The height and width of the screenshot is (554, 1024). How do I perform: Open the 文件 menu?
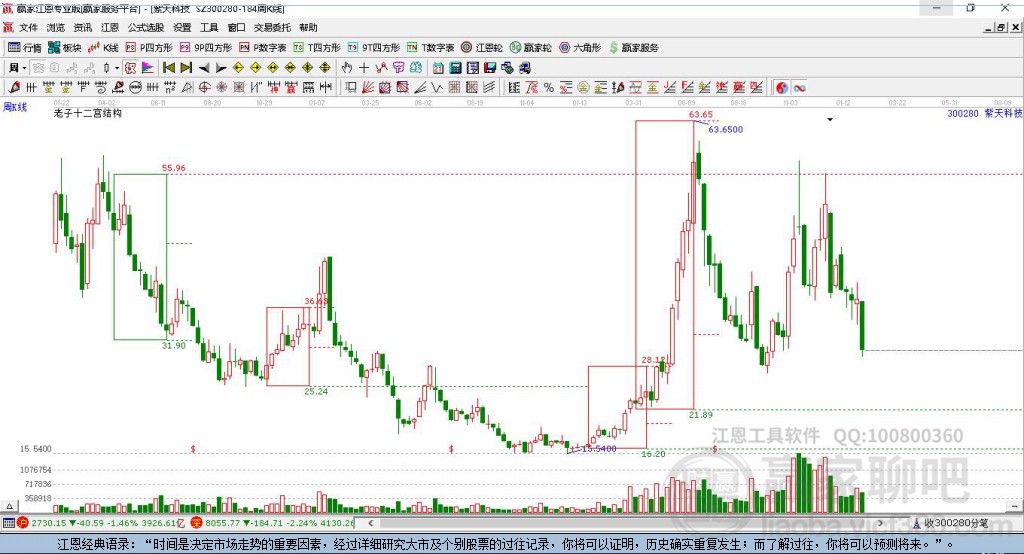tap(28, 27)
